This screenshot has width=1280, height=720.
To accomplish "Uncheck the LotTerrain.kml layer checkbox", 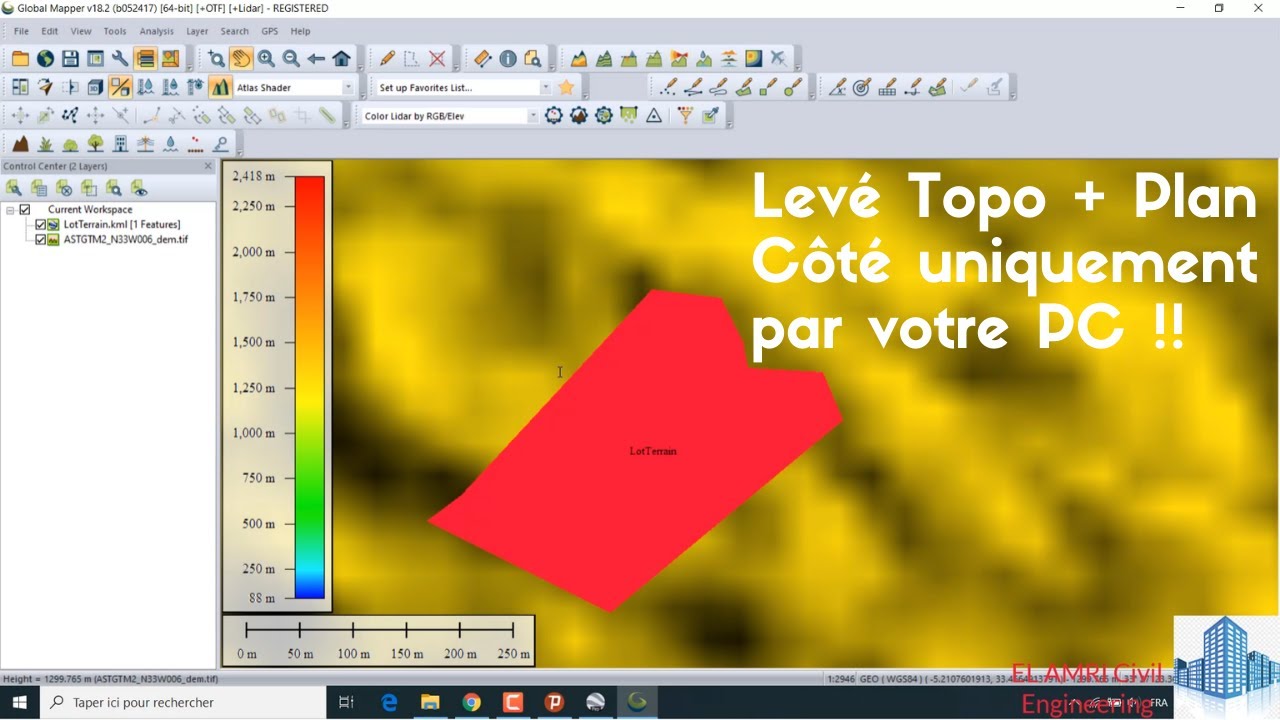I will (x=40, y=225).
